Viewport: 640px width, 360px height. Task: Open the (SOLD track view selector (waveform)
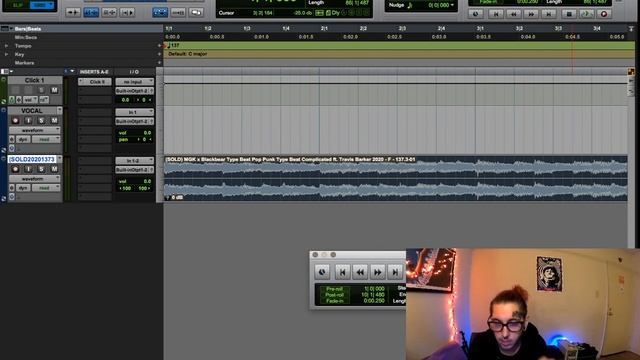(x=35, y=179)
